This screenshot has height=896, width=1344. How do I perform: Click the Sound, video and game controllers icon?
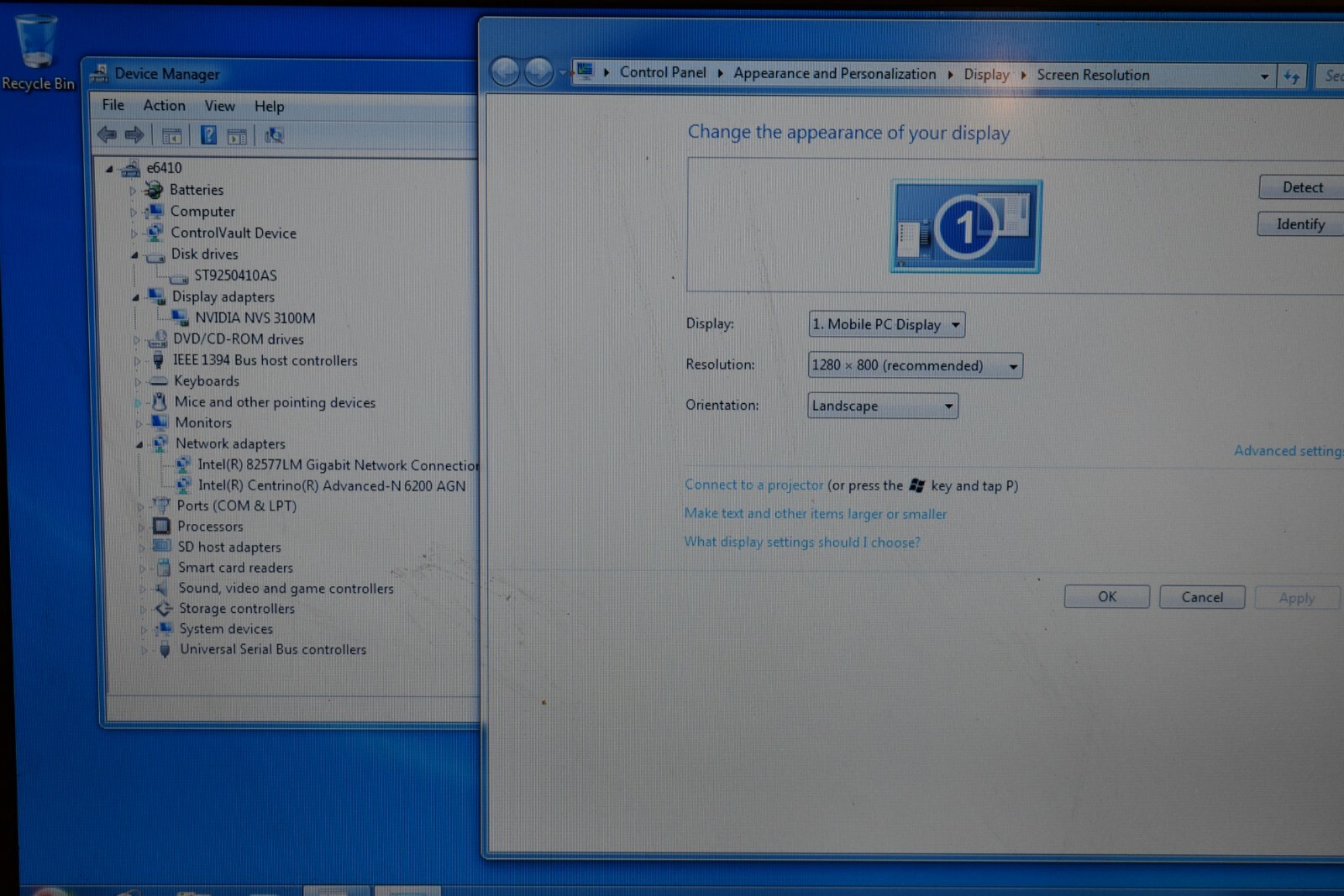pos(162,589)
